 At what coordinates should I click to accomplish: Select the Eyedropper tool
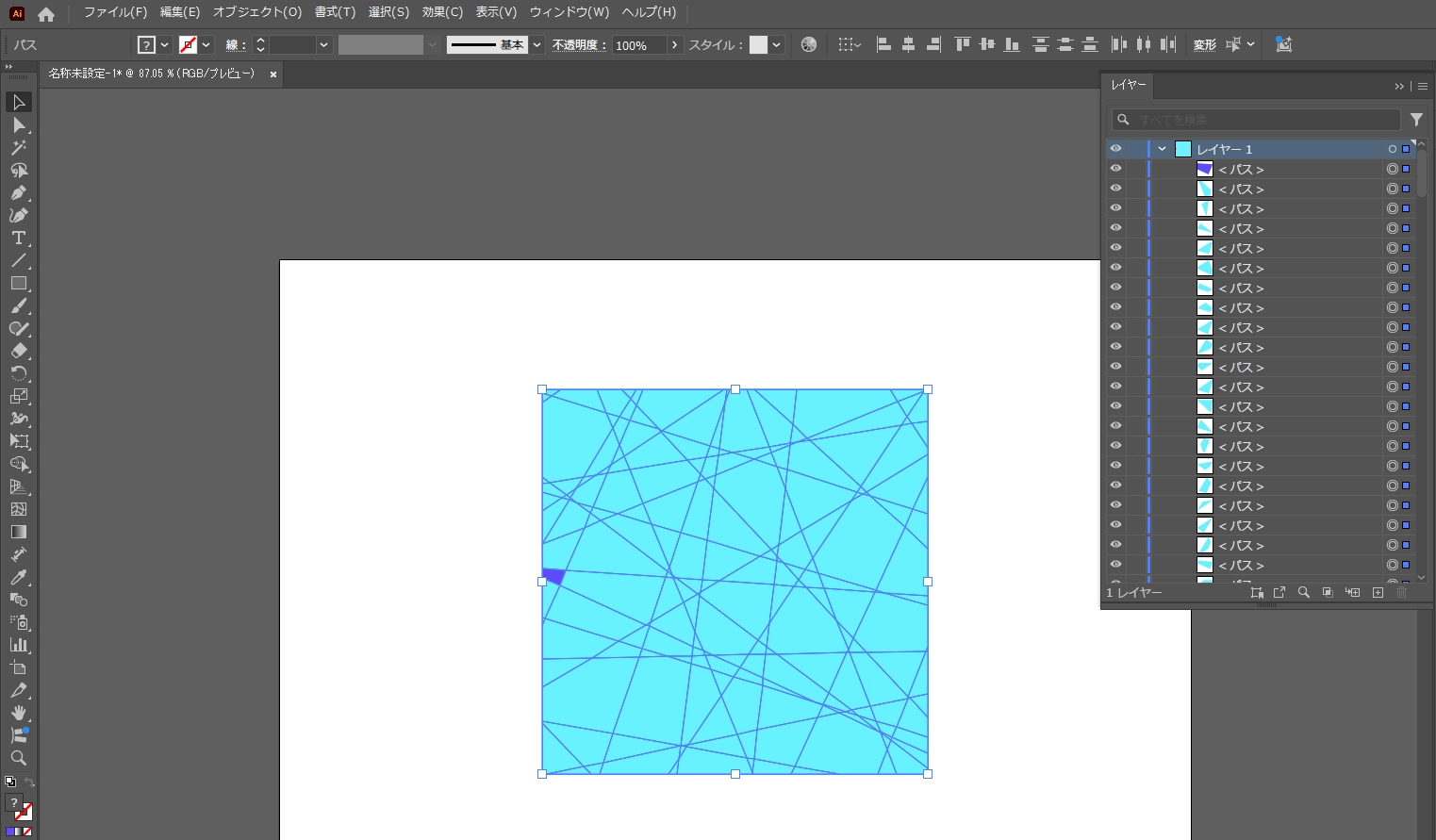point(19,577)
